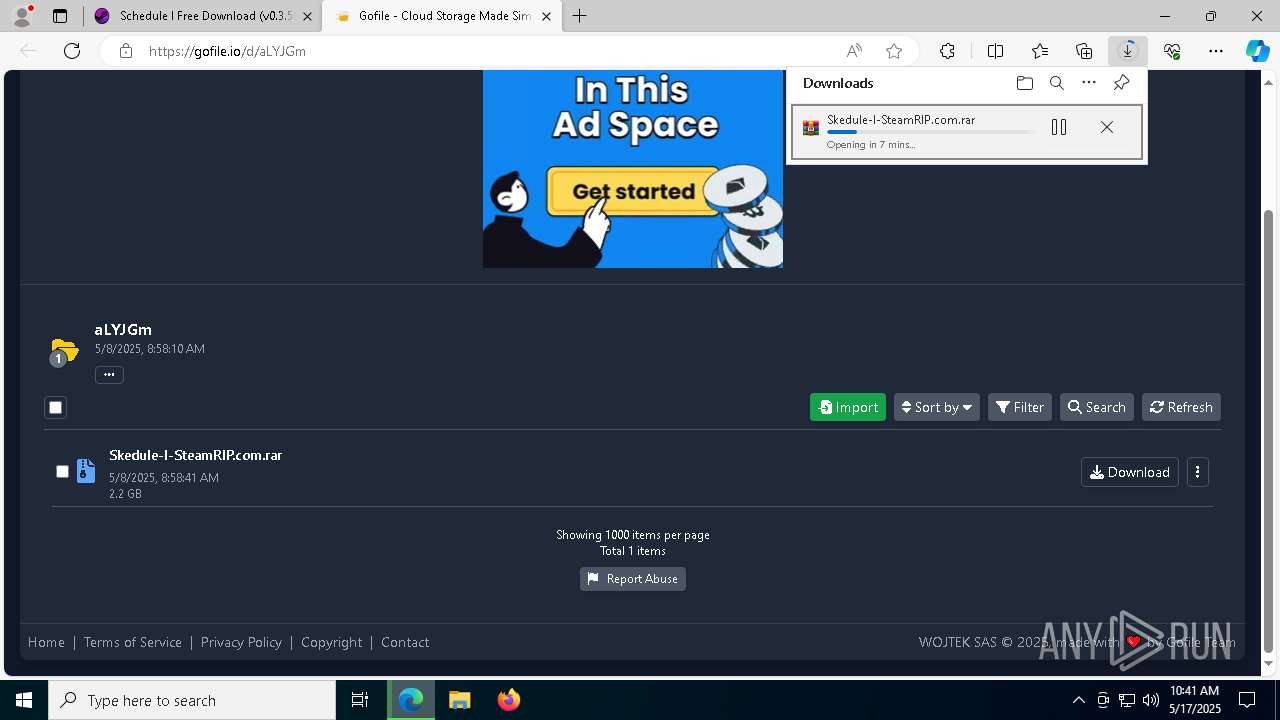Tick the select-all checkbox
Screen dimensions: 1280x720
pos(55,407)
